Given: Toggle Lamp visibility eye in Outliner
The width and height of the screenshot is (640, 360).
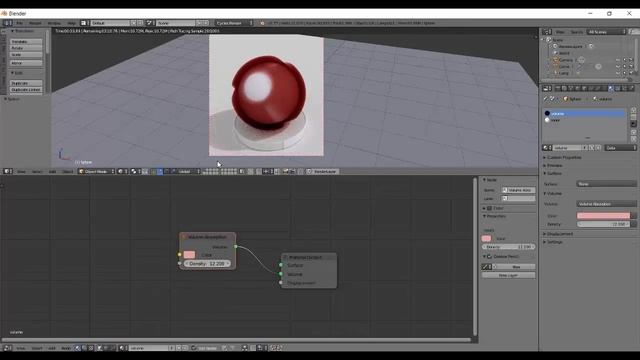Looking at the screenshot, I should 618,73.
